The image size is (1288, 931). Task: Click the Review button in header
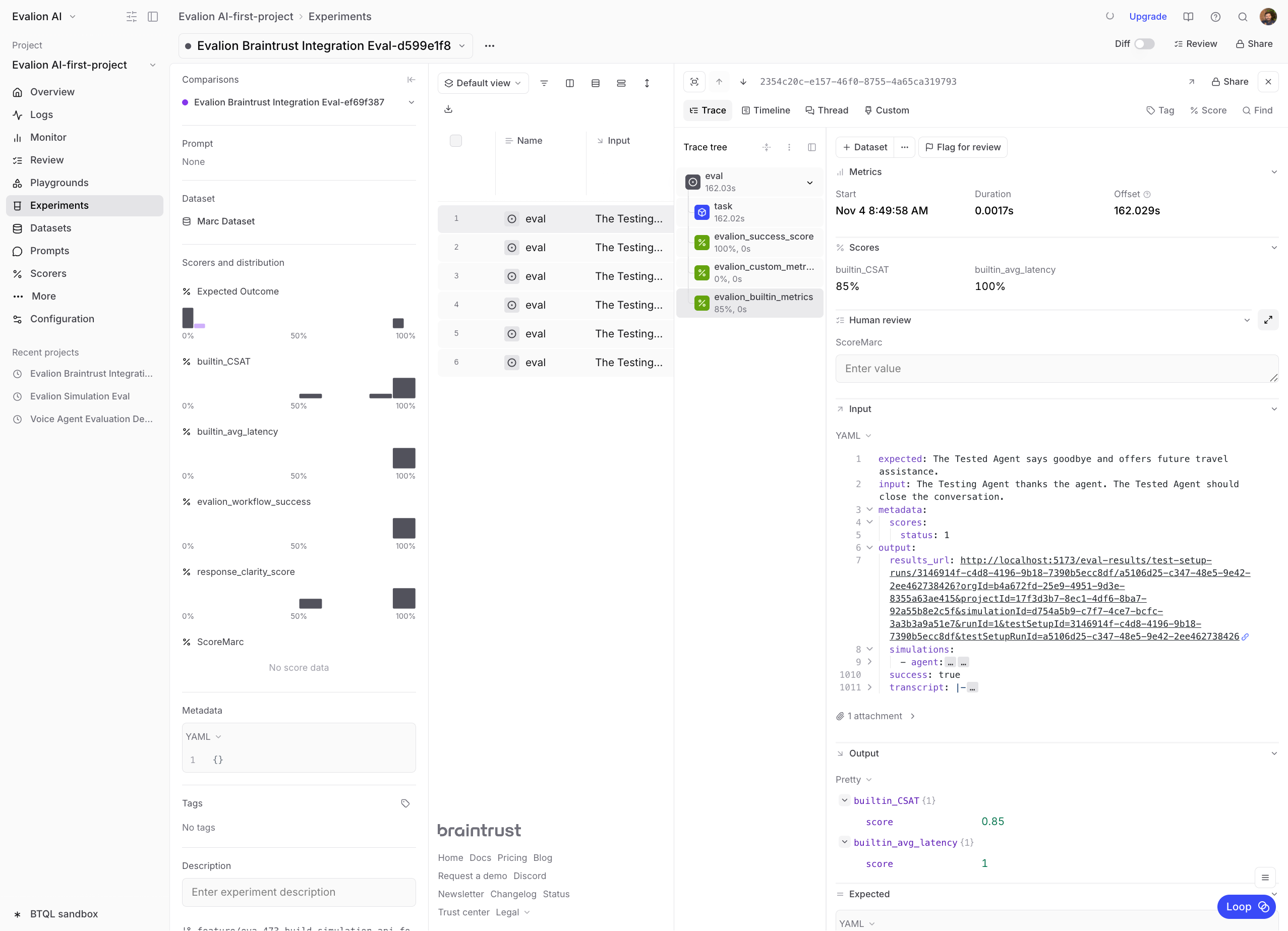(1196, 44)
